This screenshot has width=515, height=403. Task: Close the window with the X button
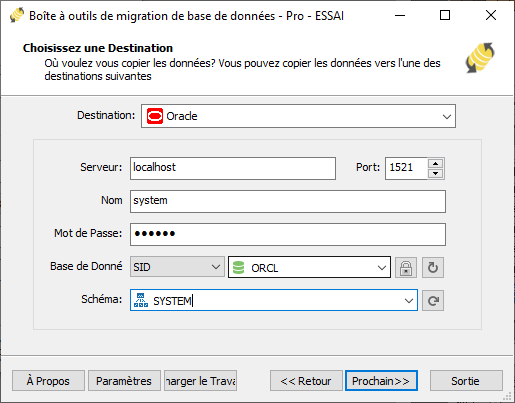tap(491, 15)
